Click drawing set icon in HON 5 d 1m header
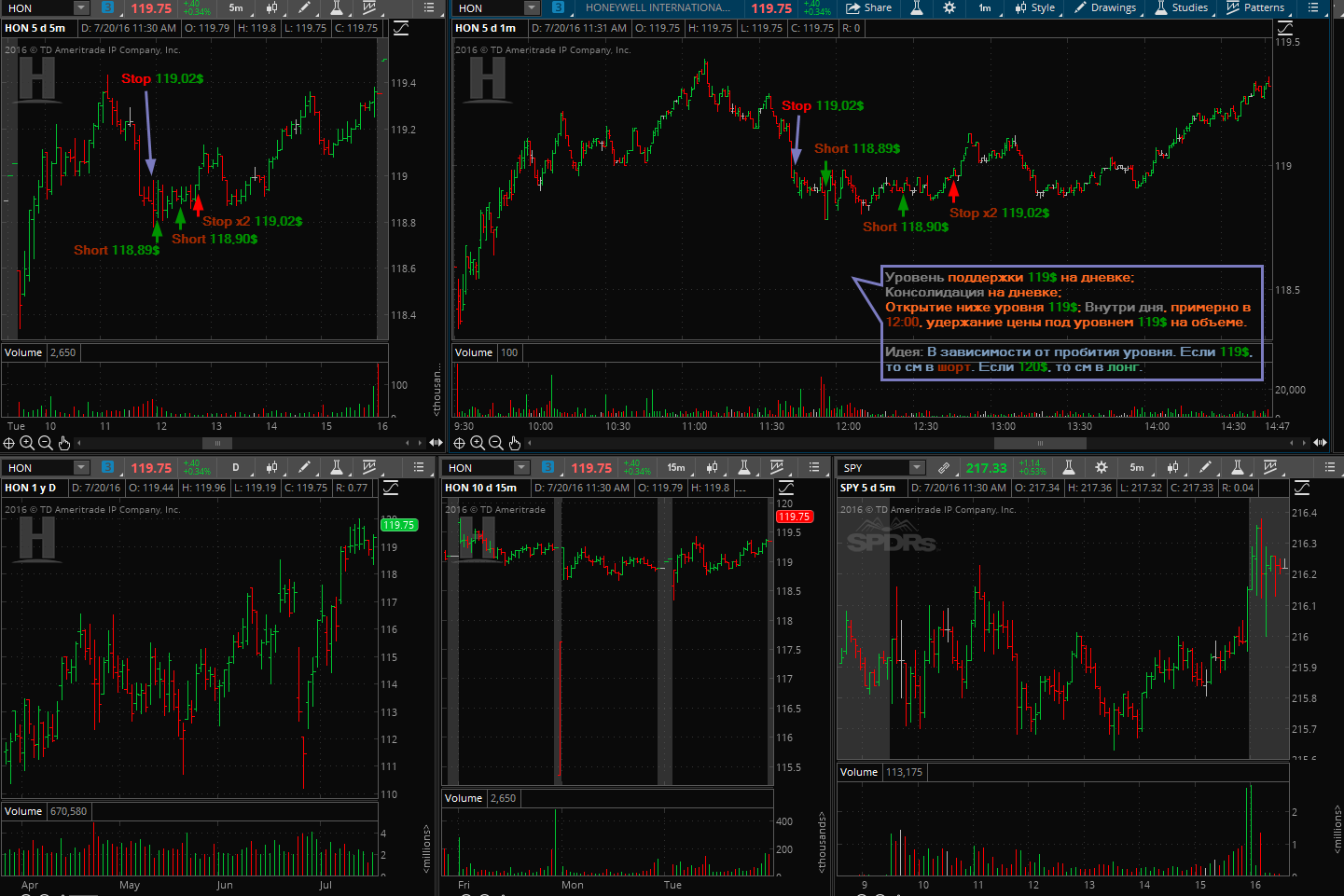This screenshot has height=896, width=1344. 1284,28
